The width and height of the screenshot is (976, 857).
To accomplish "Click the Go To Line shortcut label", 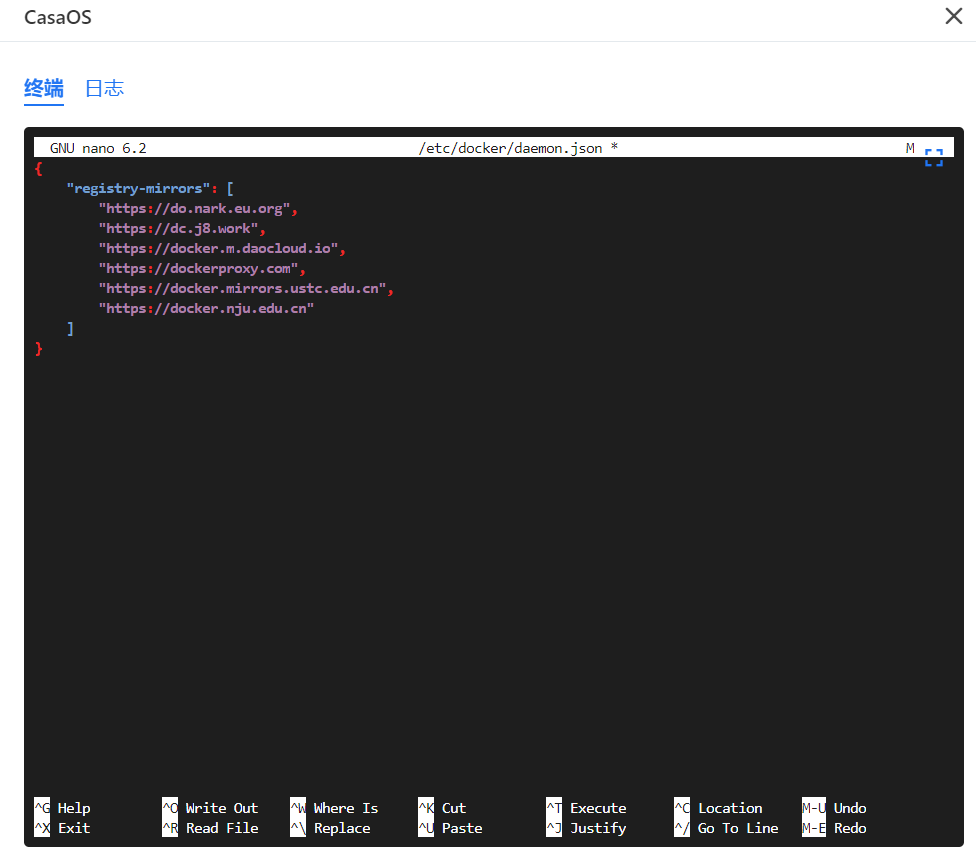I will 738,828.
